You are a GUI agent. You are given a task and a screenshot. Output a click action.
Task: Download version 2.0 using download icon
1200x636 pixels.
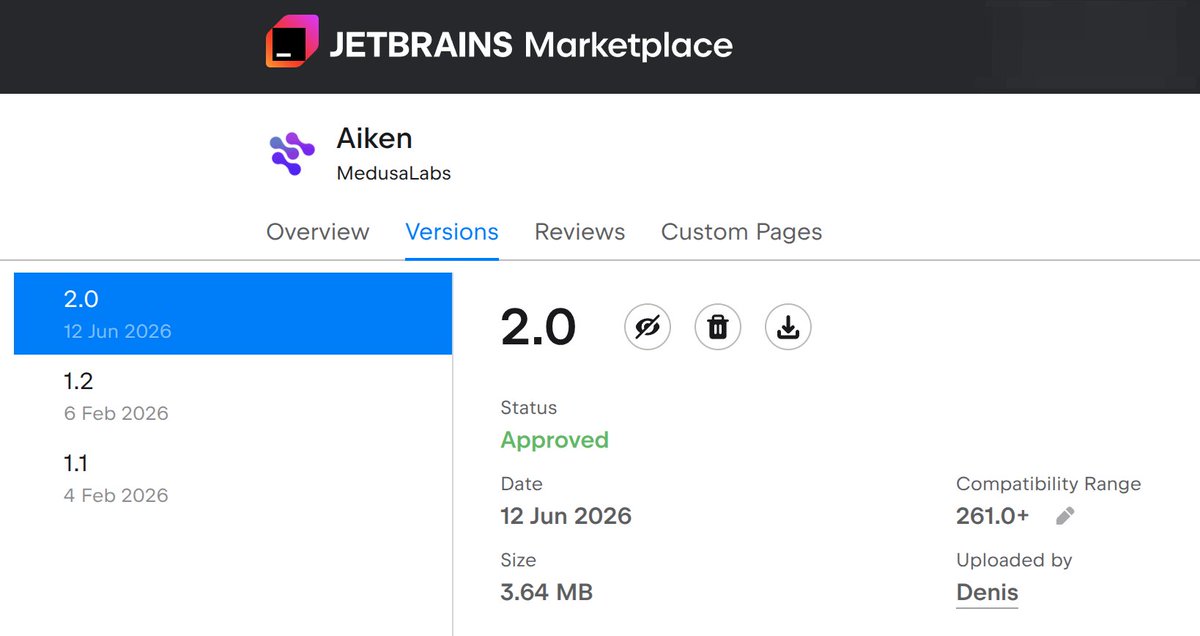(788, 327)
